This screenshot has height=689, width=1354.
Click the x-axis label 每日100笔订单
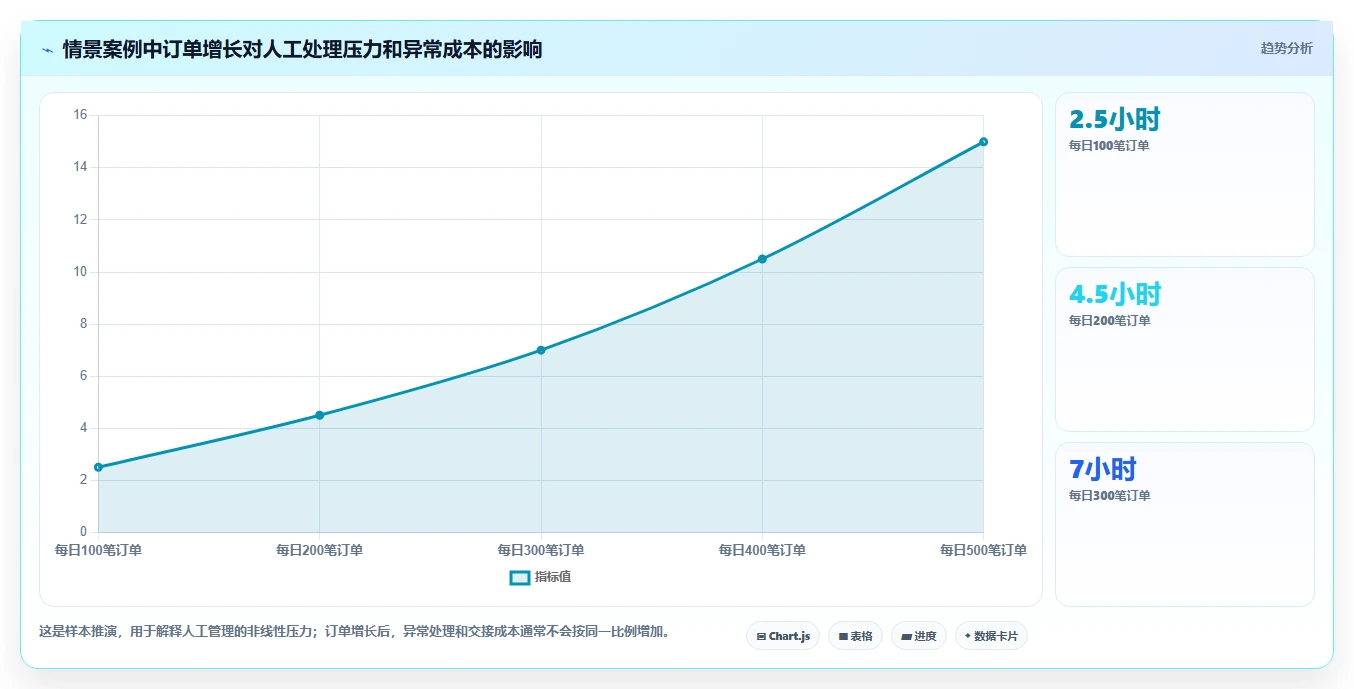coord(98,550)
